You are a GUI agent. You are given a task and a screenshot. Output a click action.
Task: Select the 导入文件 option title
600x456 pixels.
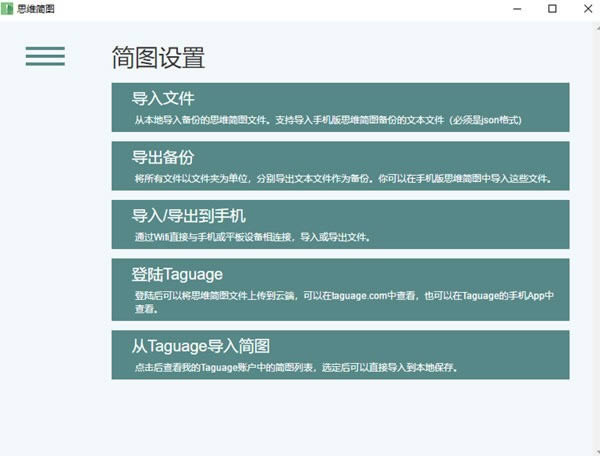(163, 99)
